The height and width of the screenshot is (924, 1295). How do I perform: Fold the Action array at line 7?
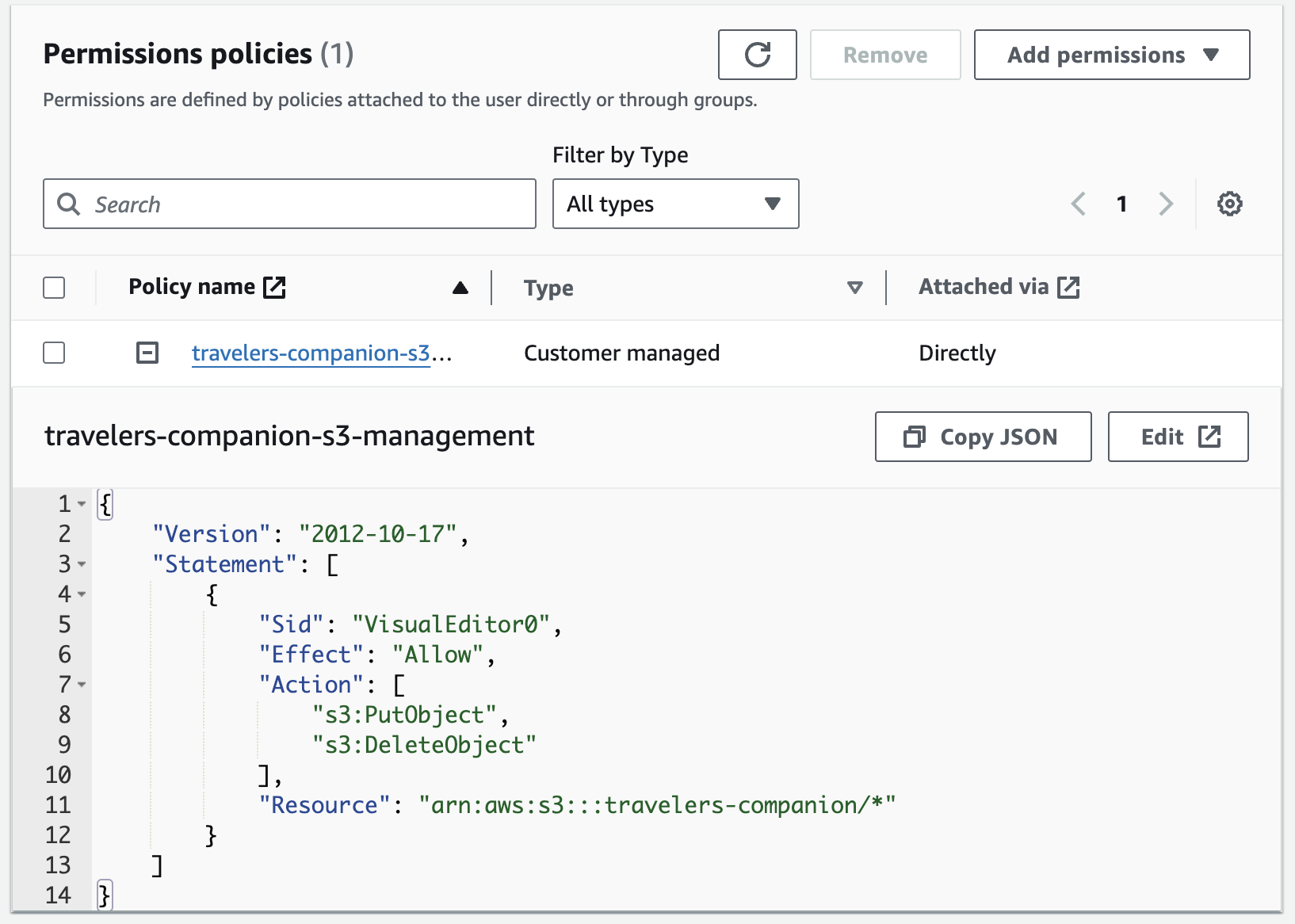tap(82, 685)
